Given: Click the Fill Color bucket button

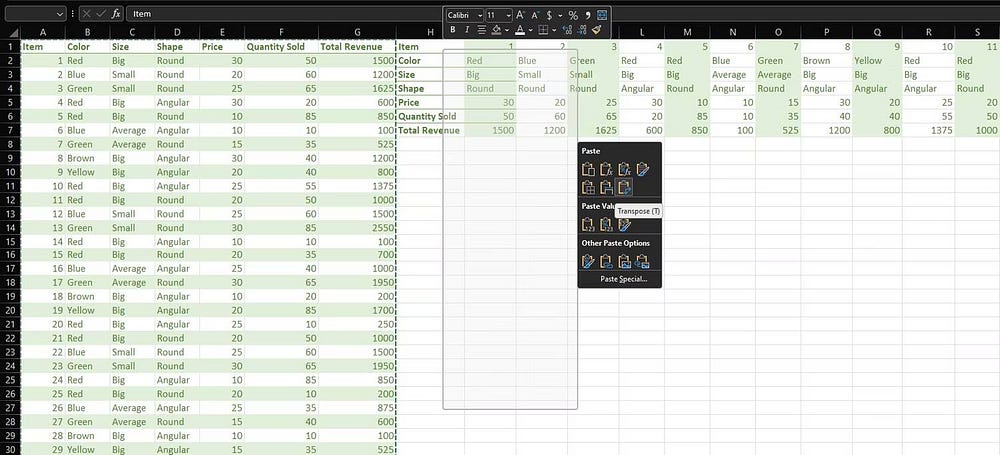Looking at the screenshot, I should click(495, 30).
